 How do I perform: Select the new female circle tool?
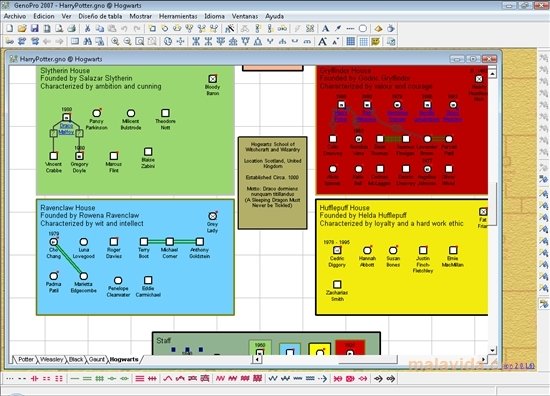[x=165, y=28]
